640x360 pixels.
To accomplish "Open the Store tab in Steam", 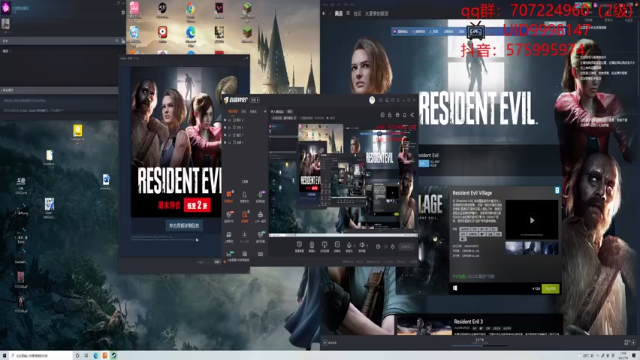I will (x=339, y=13).
